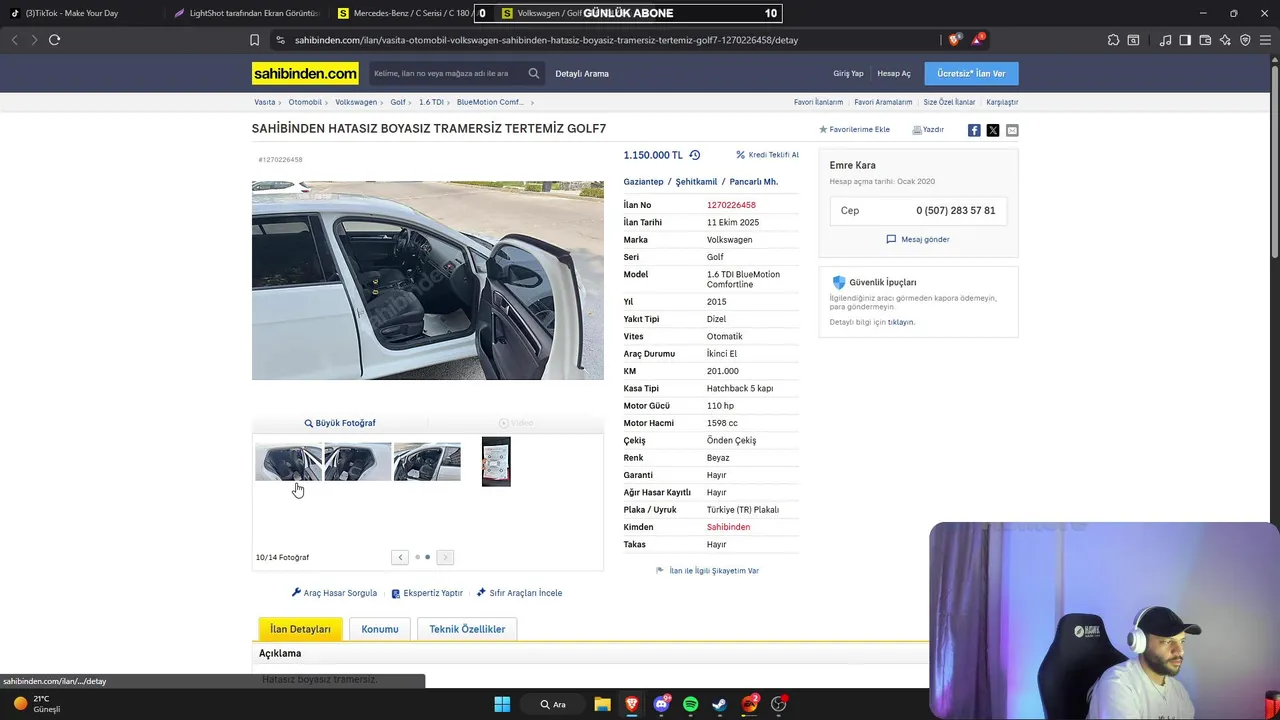
Task: Open Favori İlanlarım link
Action: coord(818,102)
